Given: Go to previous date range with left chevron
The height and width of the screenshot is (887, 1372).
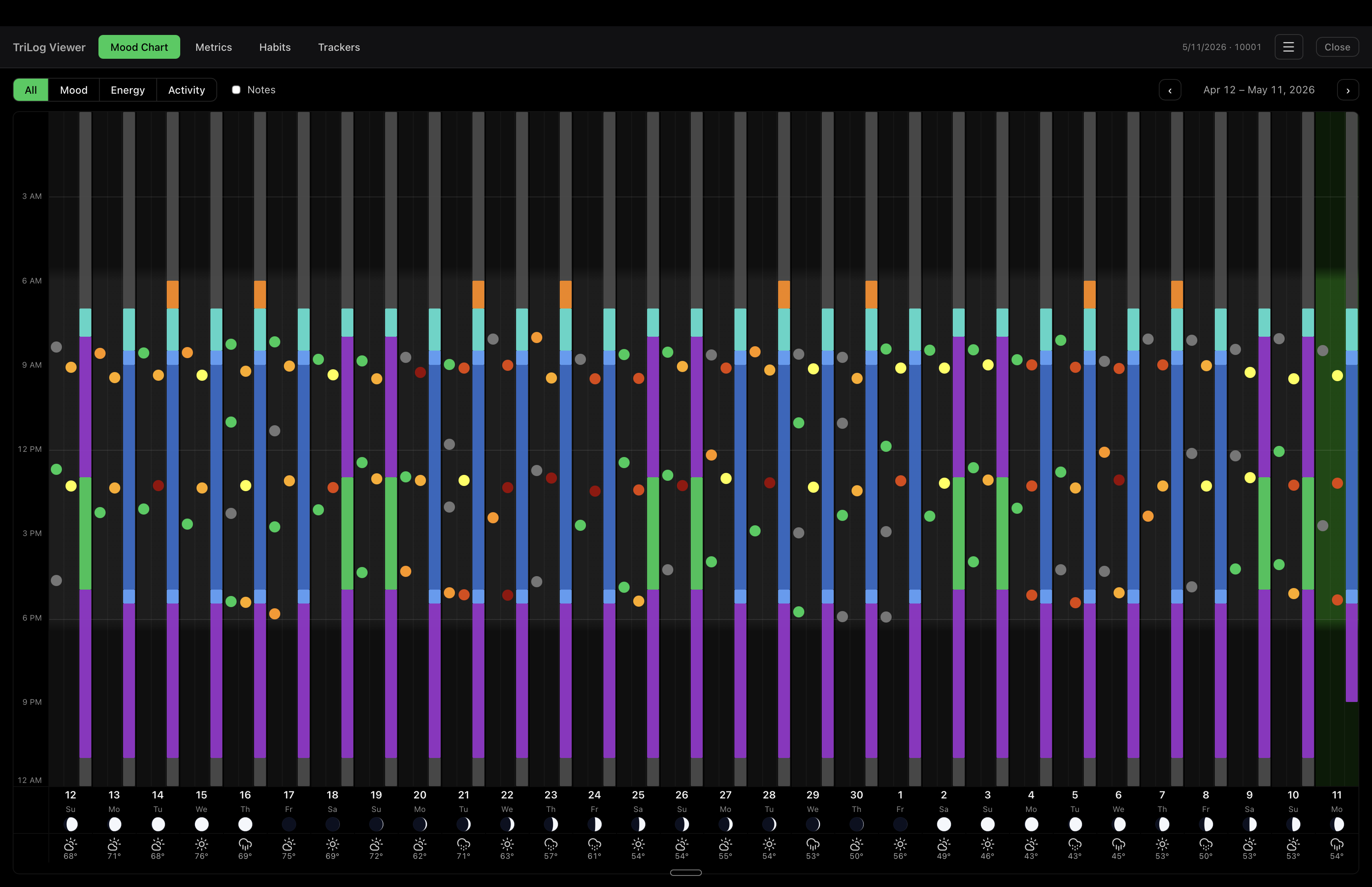Looking at the screenshot, I should coord(1170,90).
